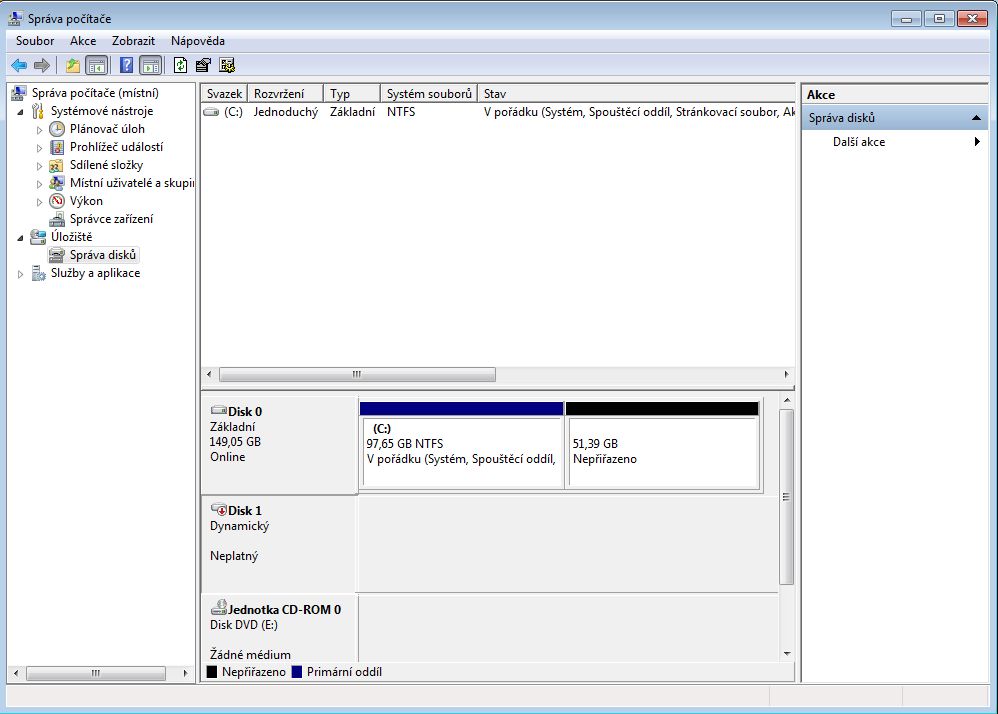Click the Refresh toolbar icon
Viewport: 998px width, 714px height.
(180, 66)
